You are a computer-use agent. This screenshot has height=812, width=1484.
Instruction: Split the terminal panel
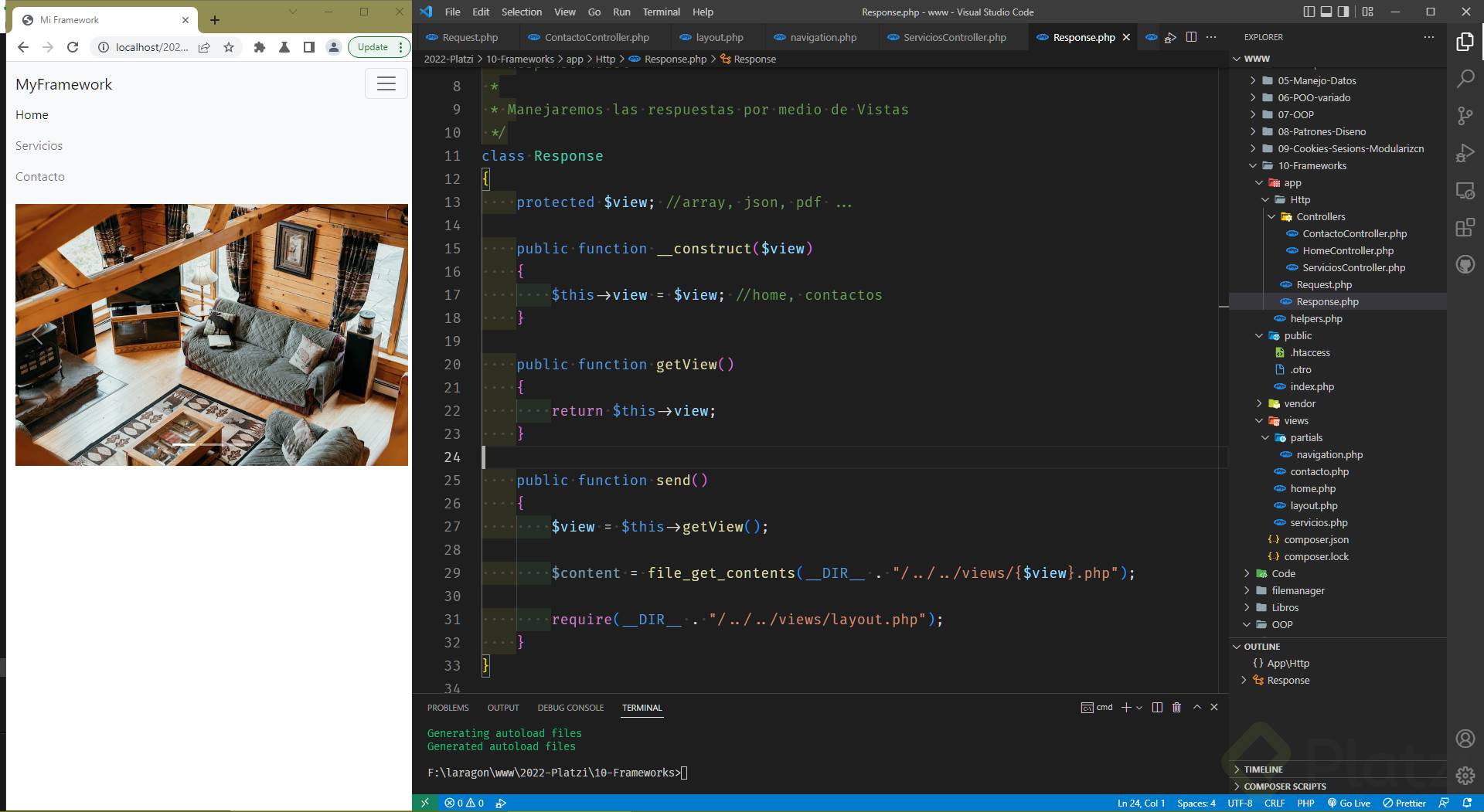point(1157,707)
